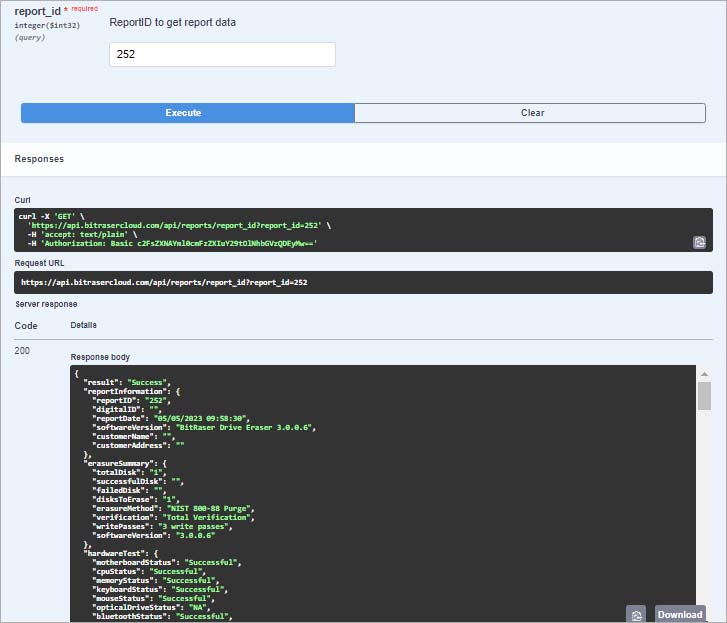
Task: Click the Details column header
Action: (83, 325)
